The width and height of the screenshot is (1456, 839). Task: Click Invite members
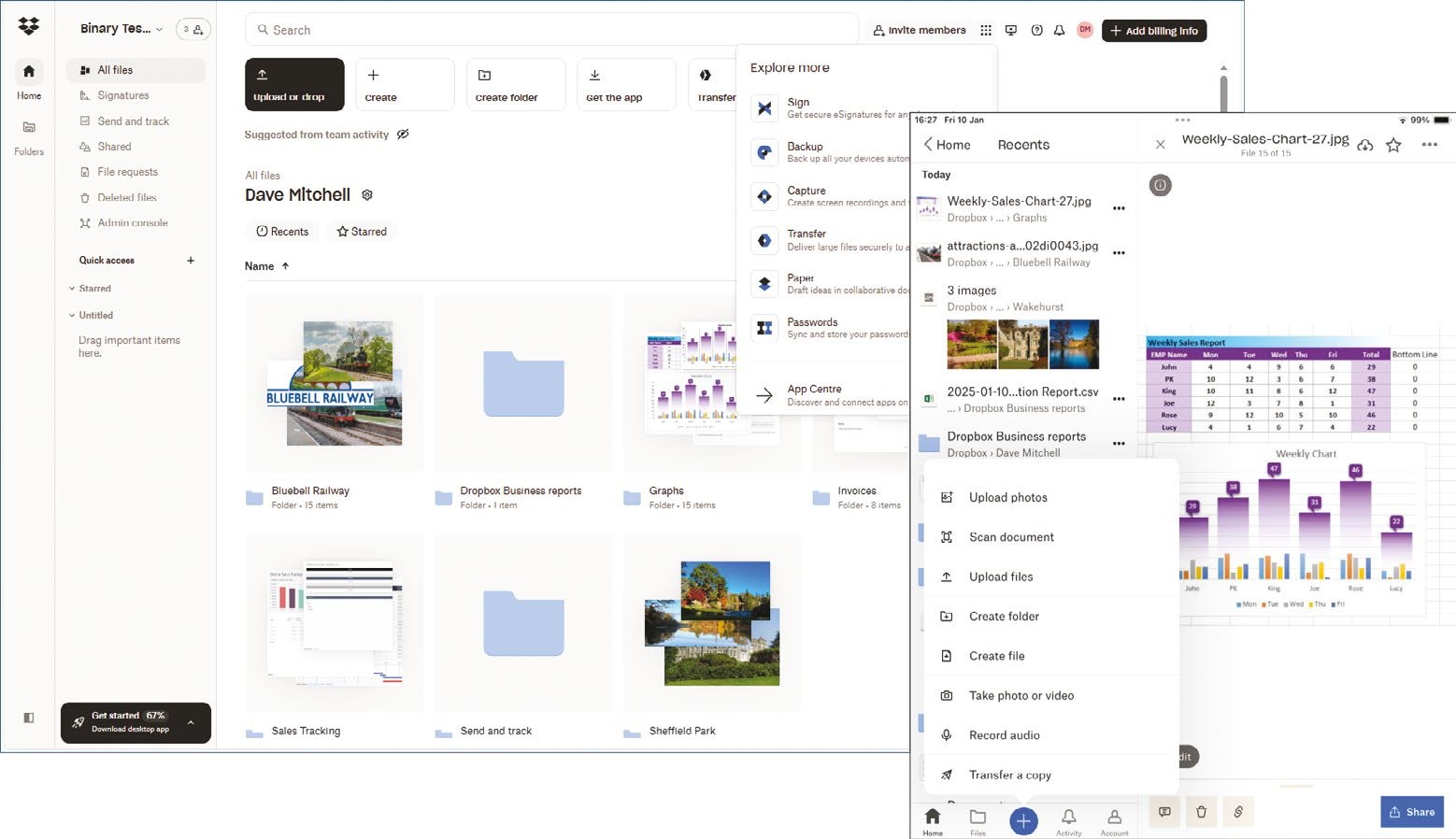920,30
